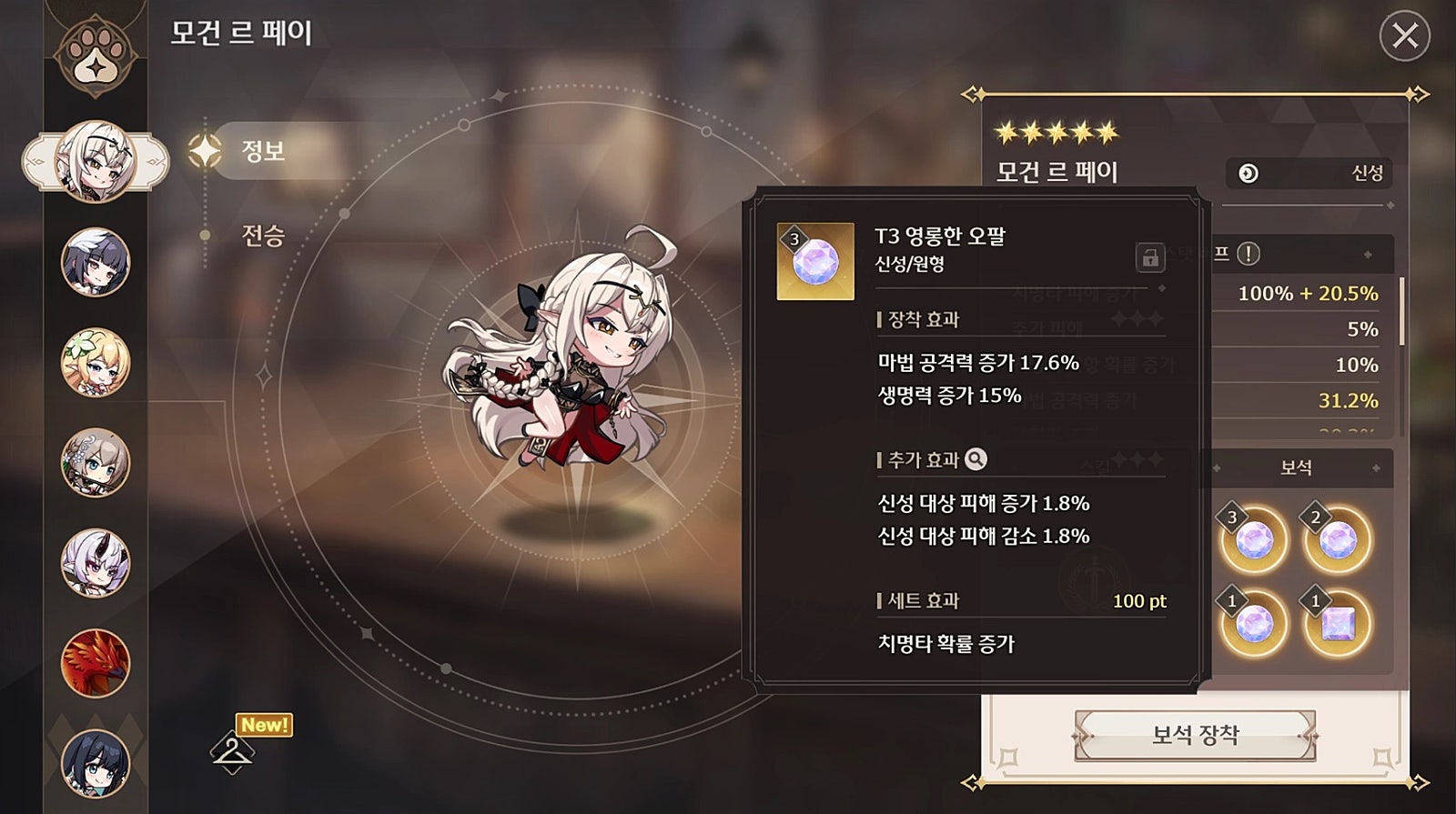Select the red phoenix pet portrait
Image resolution: width=1456 pixels, height=814 pixels.
point(96,663)
